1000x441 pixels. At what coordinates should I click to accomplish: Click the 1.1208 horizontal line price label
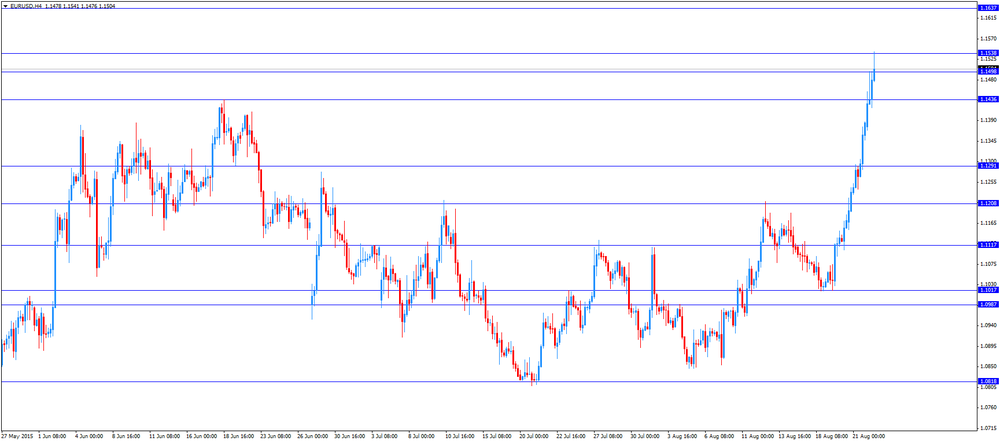988,204
